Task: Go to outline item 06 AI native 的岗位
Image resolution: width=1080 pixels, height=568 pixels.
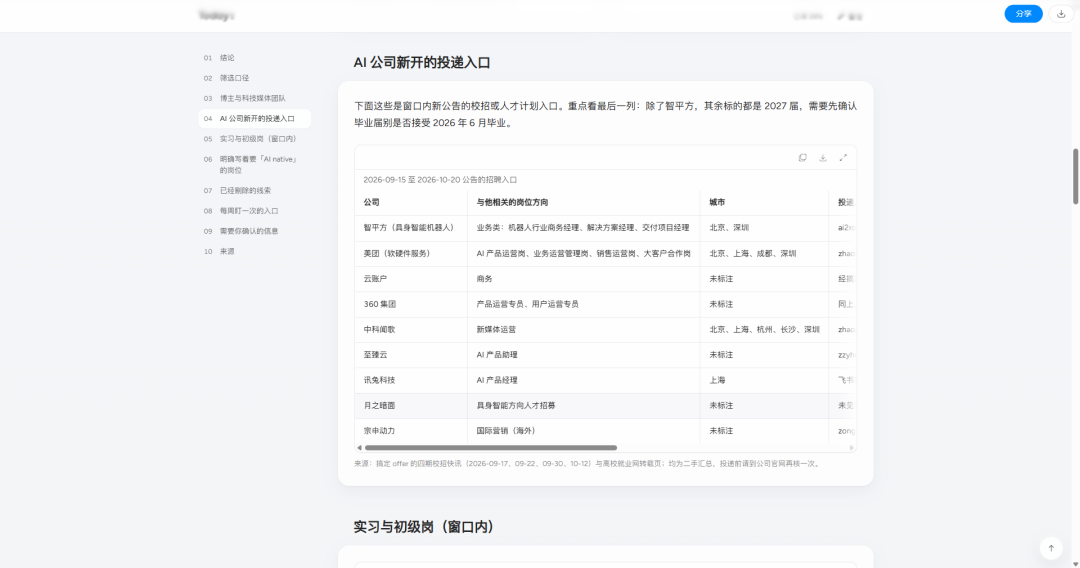Action: pyautogui.click(x=254, y=165)
